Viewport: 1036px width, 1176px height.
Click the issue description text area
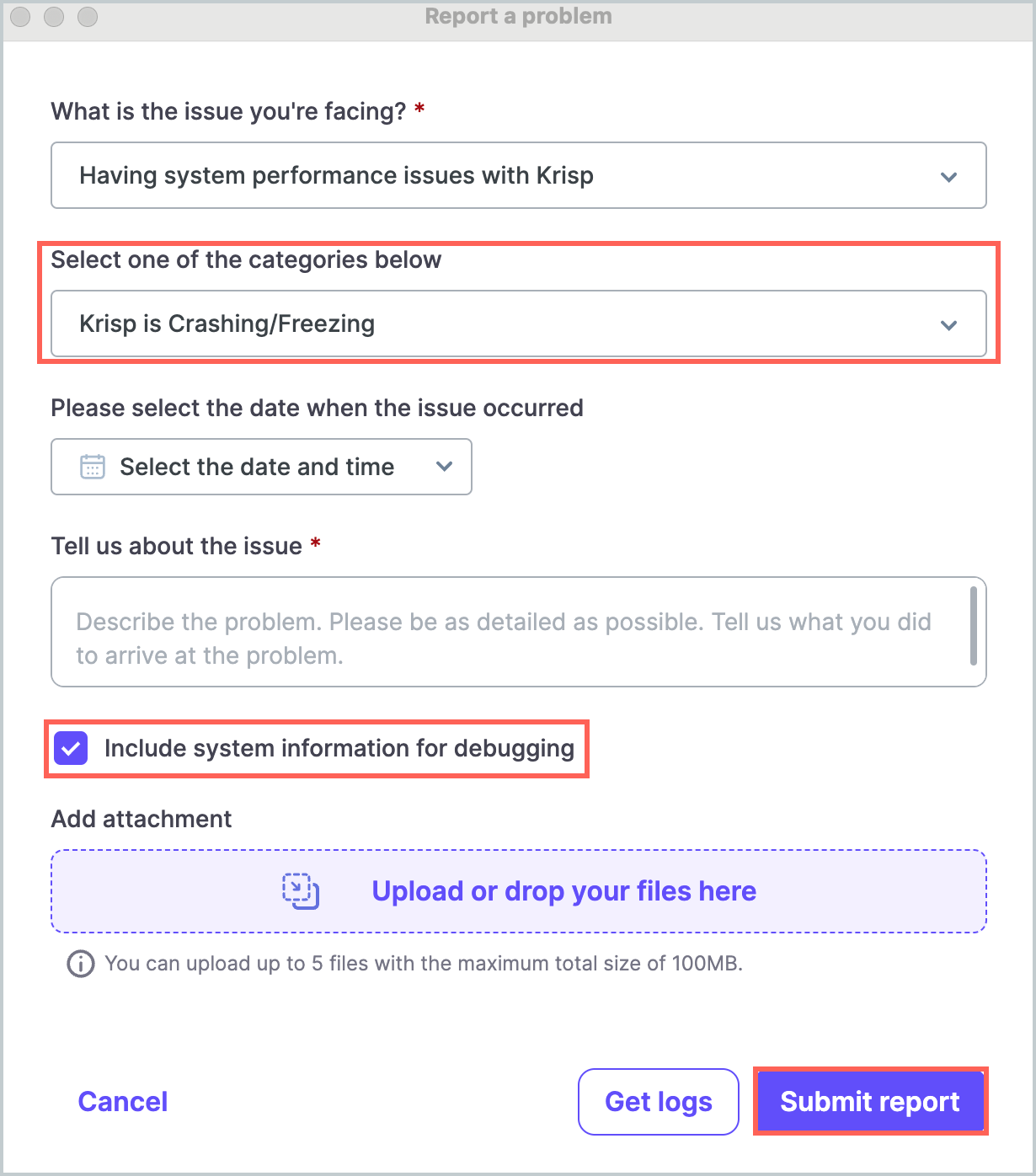505,632
